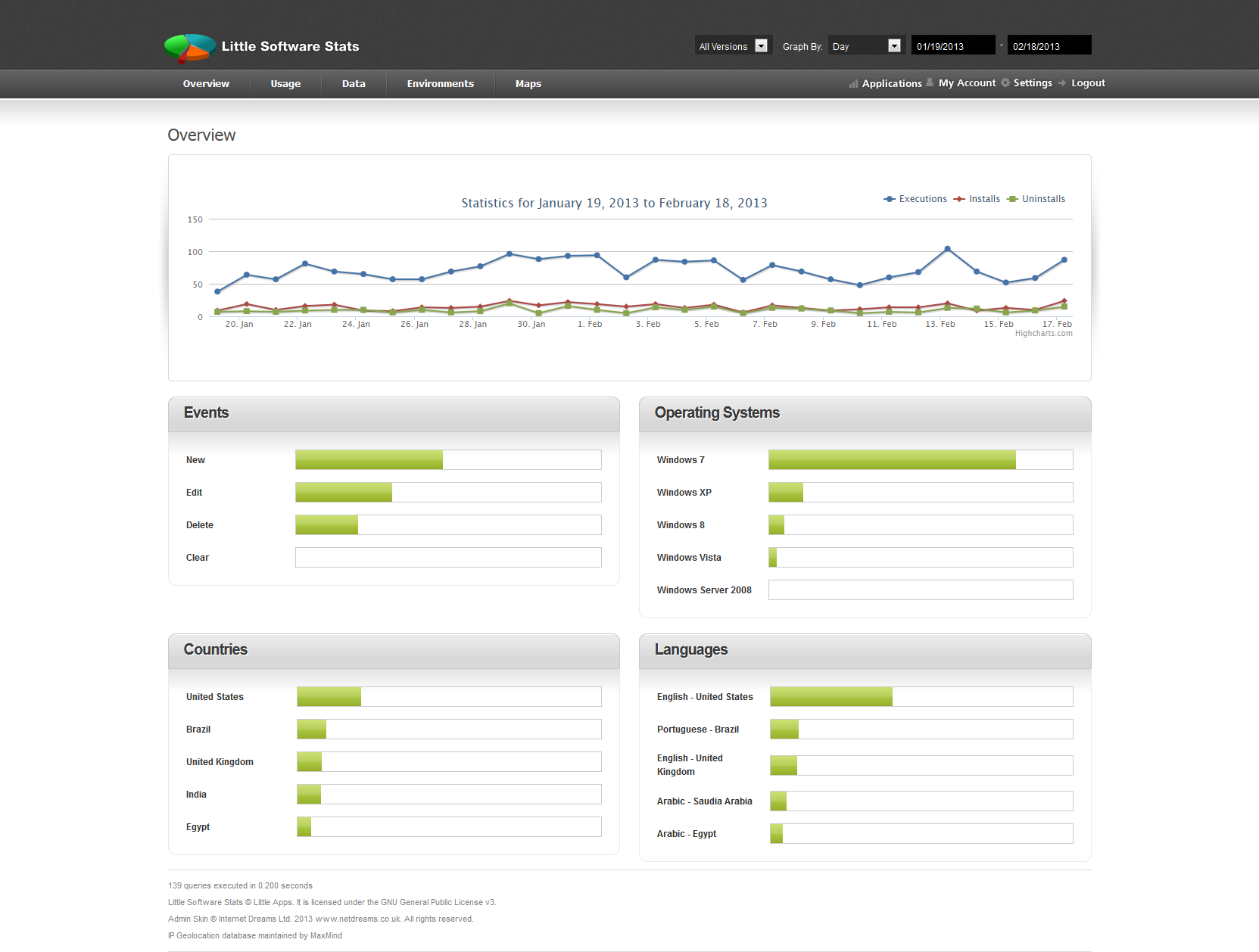This screenshot has height=952, width=1259.
Task: Follow the MaxMind link in the footer
Action: [326, 935]
